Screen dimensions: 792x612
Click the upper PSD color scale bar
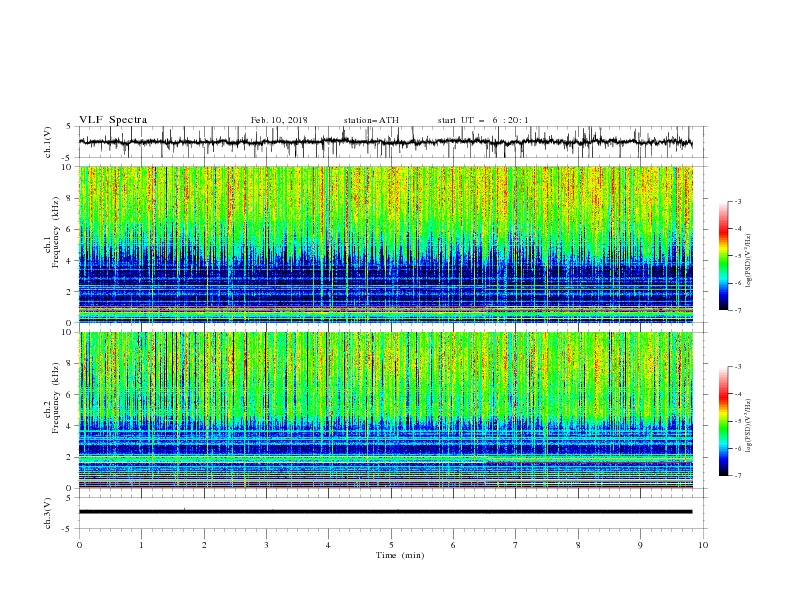coord(723,256)
